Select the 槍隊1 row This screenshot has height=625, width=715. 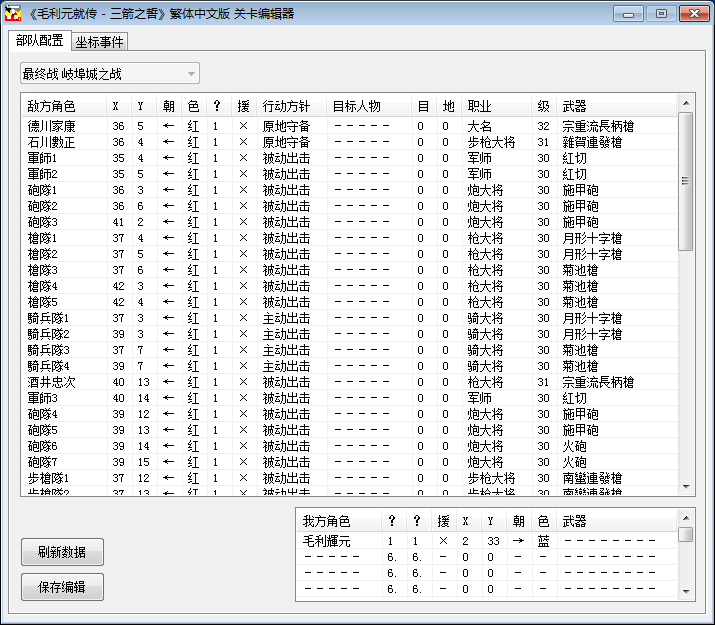click(349, 238)
